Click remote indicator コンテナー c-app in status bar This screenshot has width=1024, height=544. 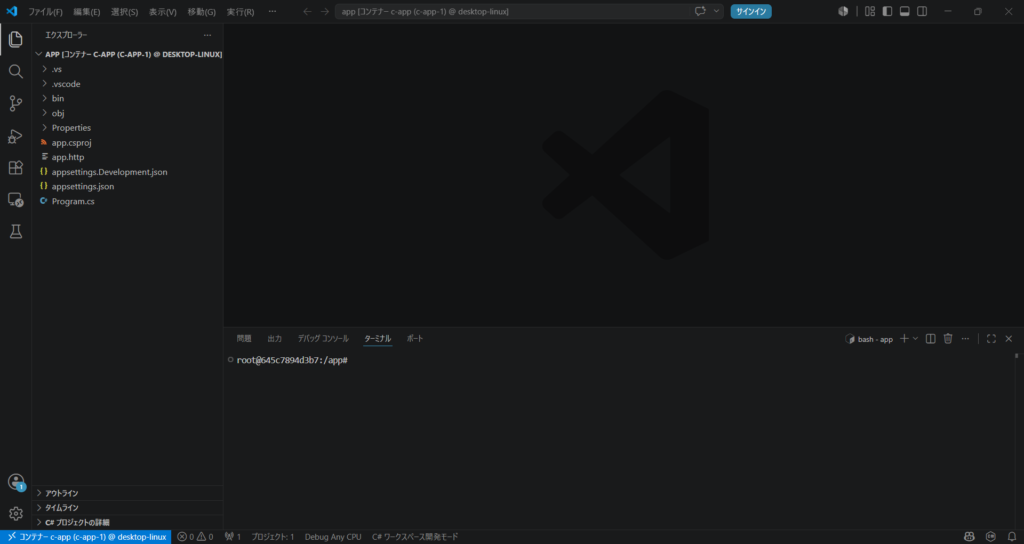86,537
